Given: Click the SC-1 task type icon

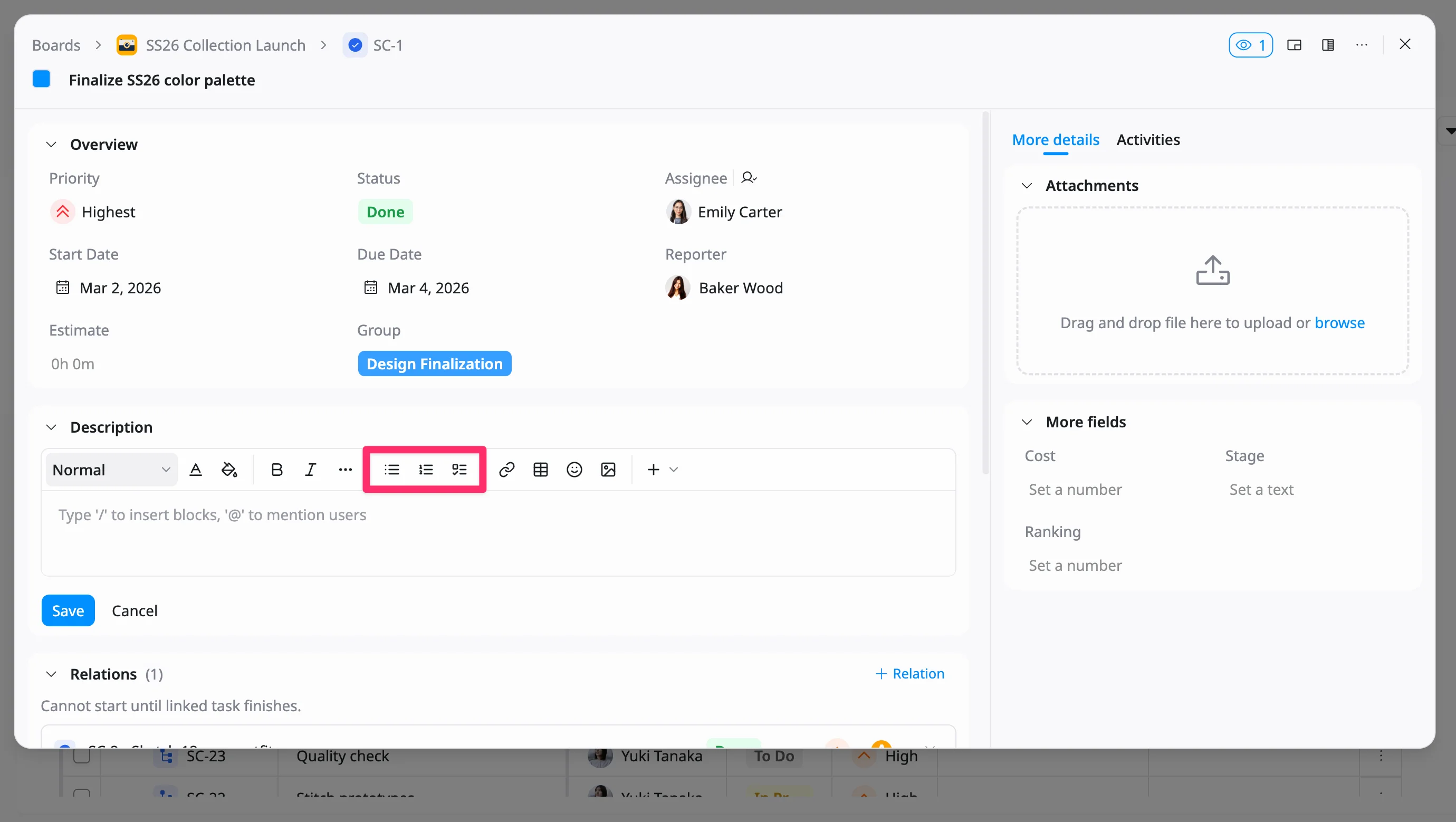Looking at the screenshot, I should (x=355, y=45).
